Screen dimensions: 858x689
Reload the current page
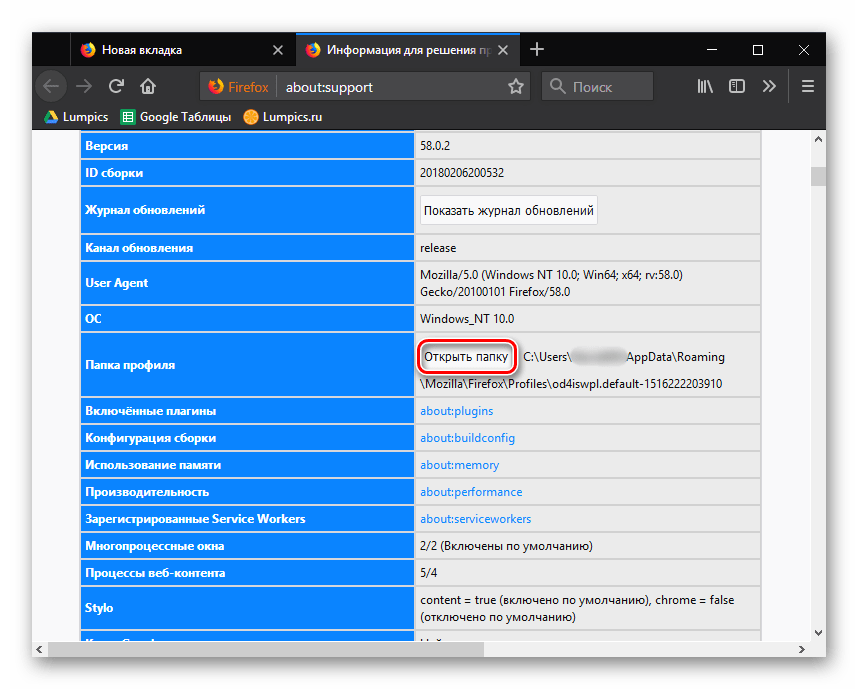point(116,86)
